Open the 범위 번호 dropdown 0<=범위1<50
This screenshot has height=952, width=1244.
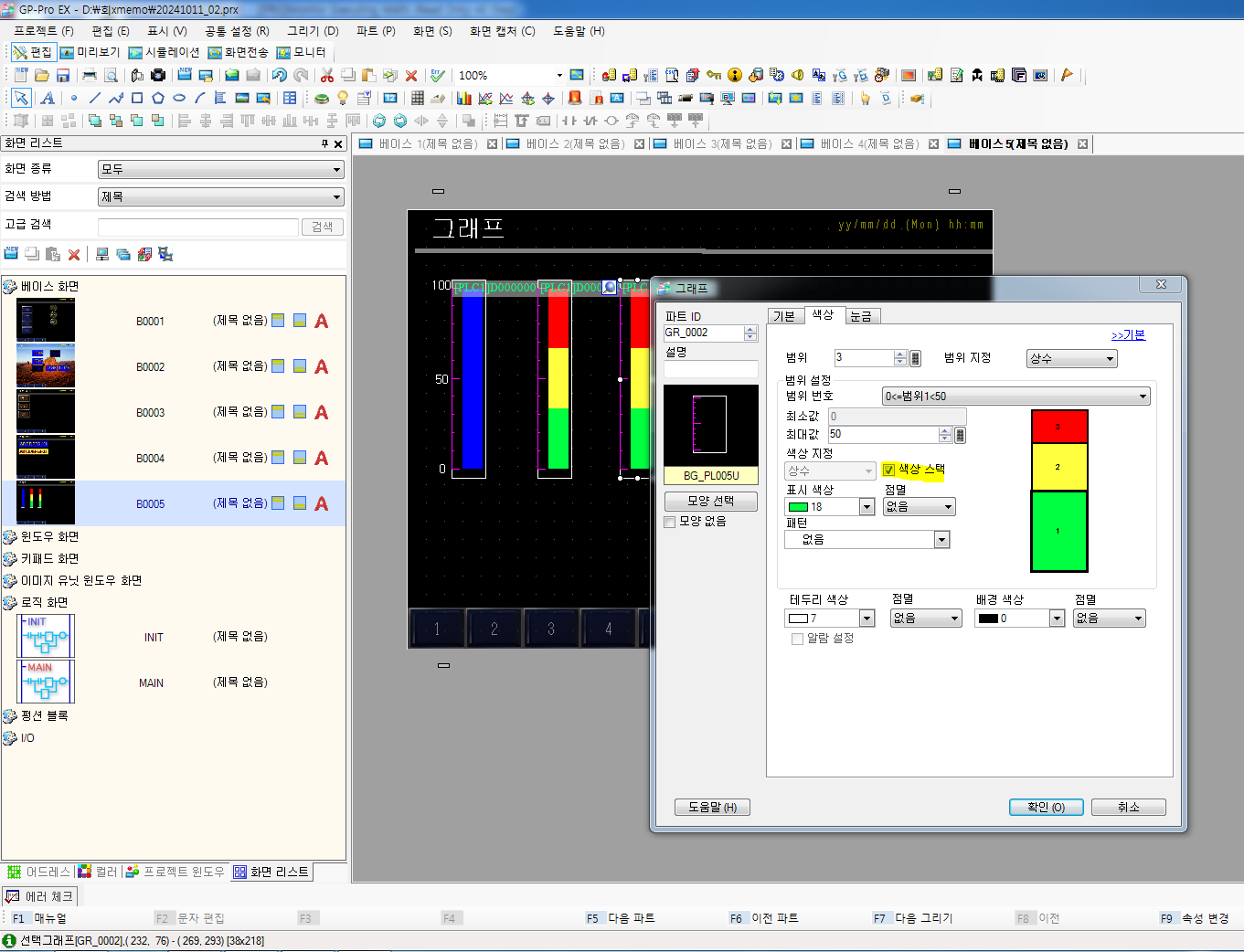click(1015, 396)
